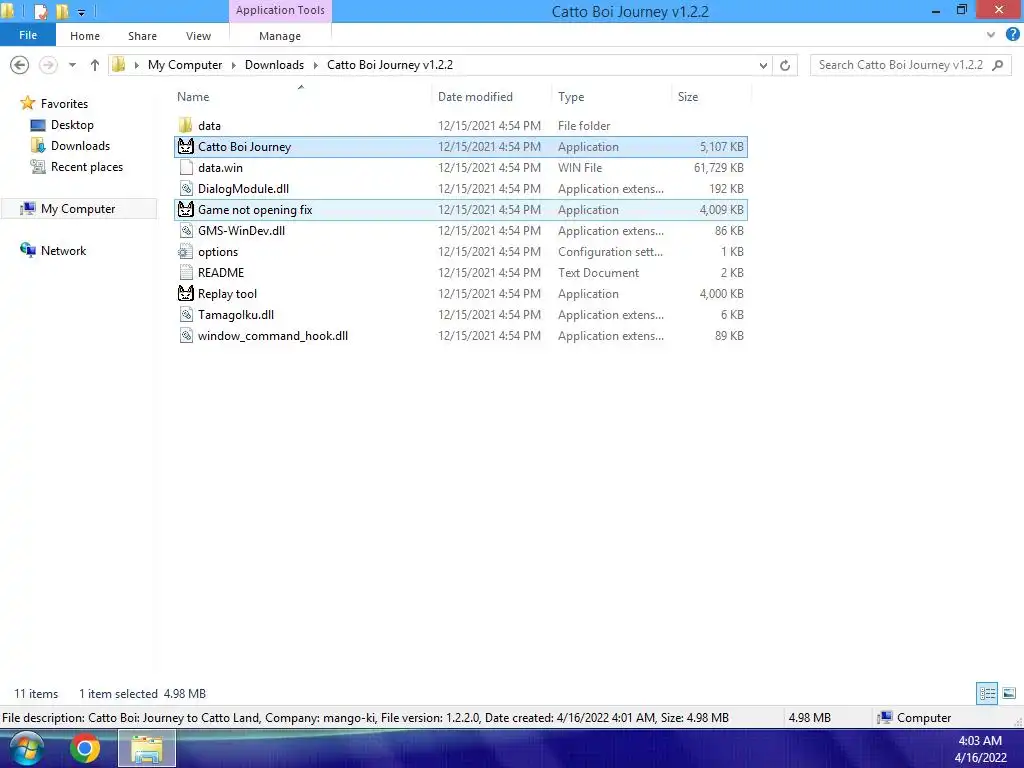Screen dimensions: 1024x768
Task: Click My Computer in the address path
Action: coord(185,65)
